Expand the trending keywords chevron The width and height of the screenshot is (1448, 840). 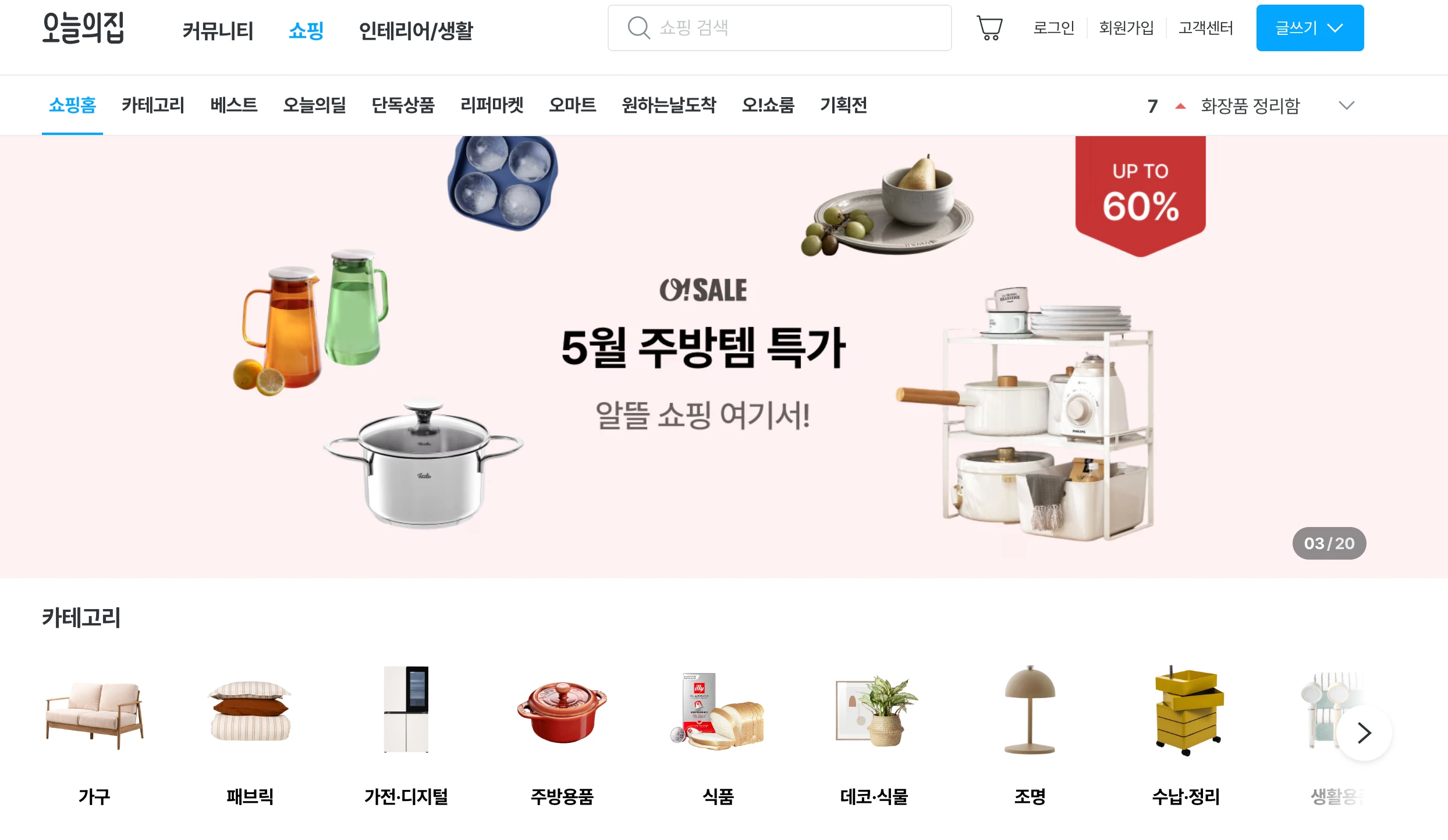point(1347,105)
